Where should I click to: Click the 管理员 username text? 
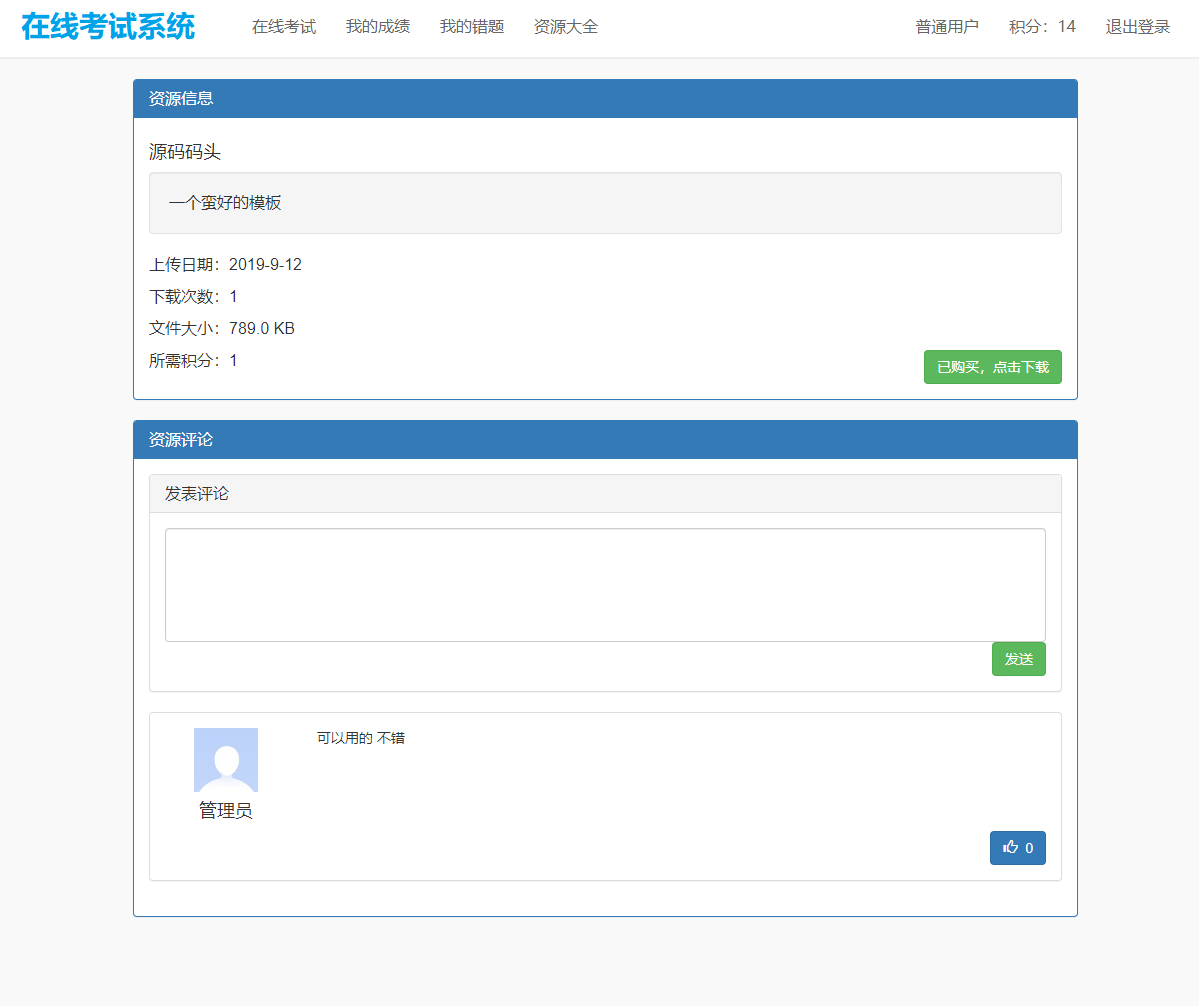point(225,811)
